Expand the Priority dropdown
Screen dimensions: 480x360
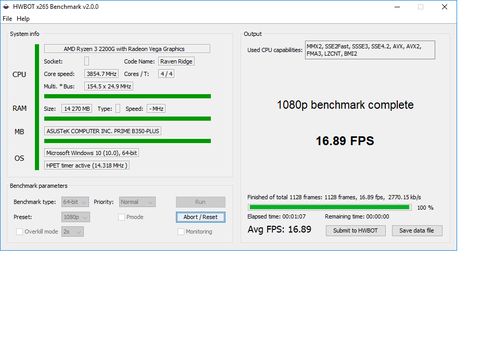coord(137,202)
